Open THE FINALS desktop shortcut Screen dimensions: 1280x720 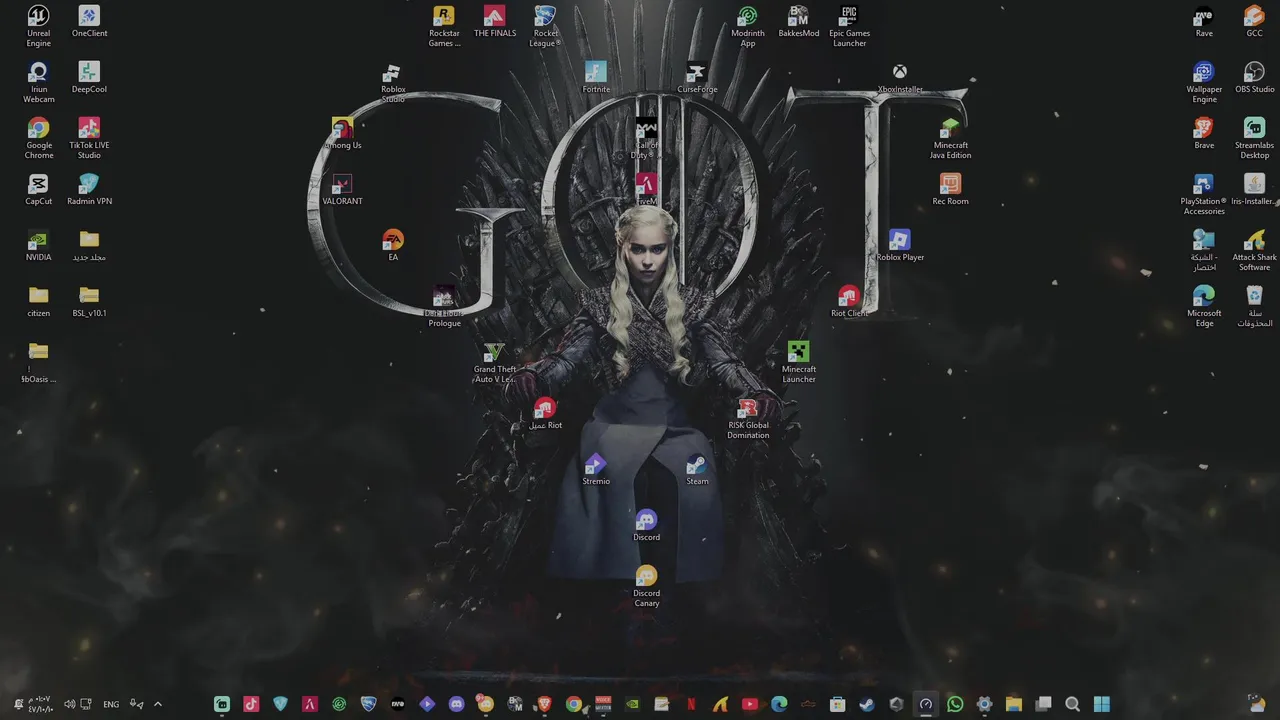click(495, 22)
